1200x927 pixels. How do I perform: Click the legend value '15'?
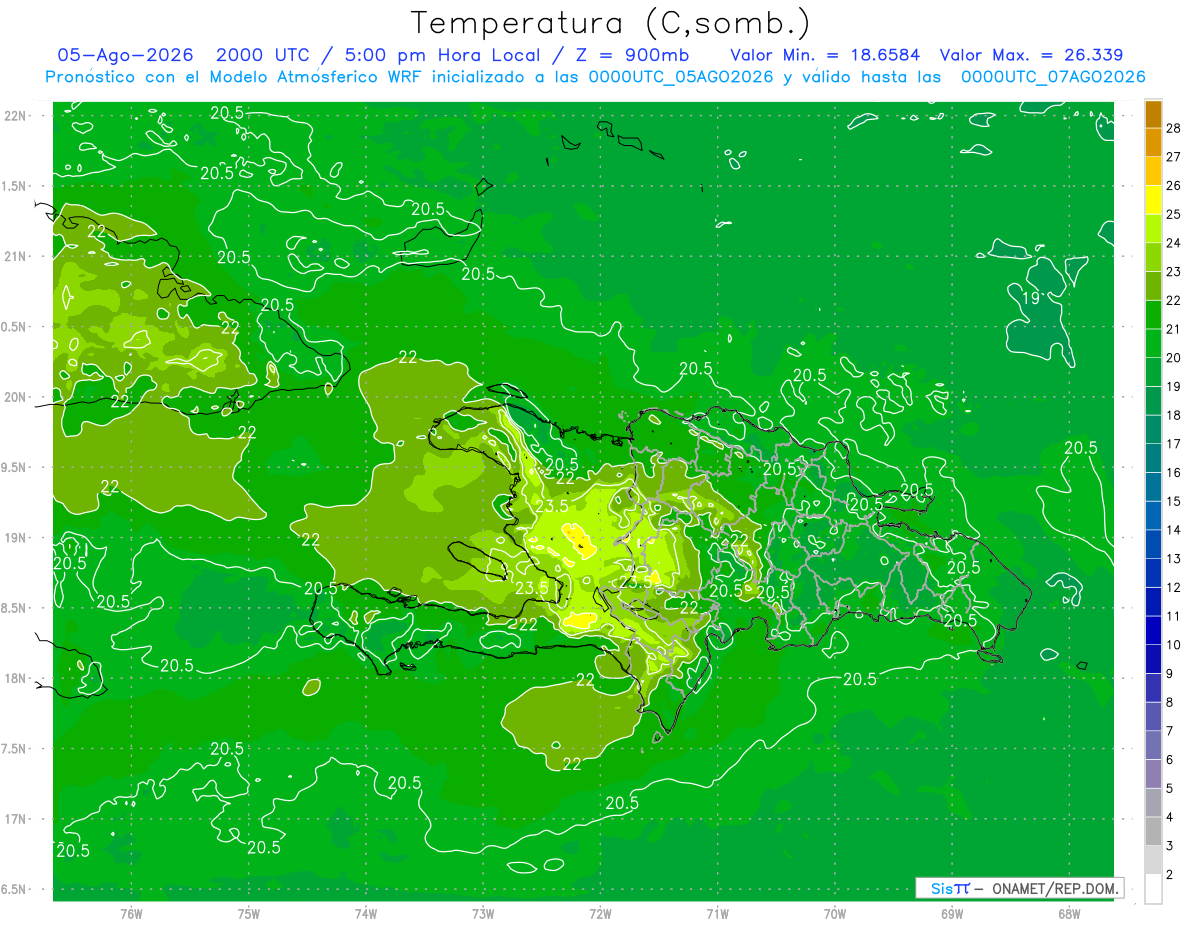pyautogui.click(x=1174, y=501)
